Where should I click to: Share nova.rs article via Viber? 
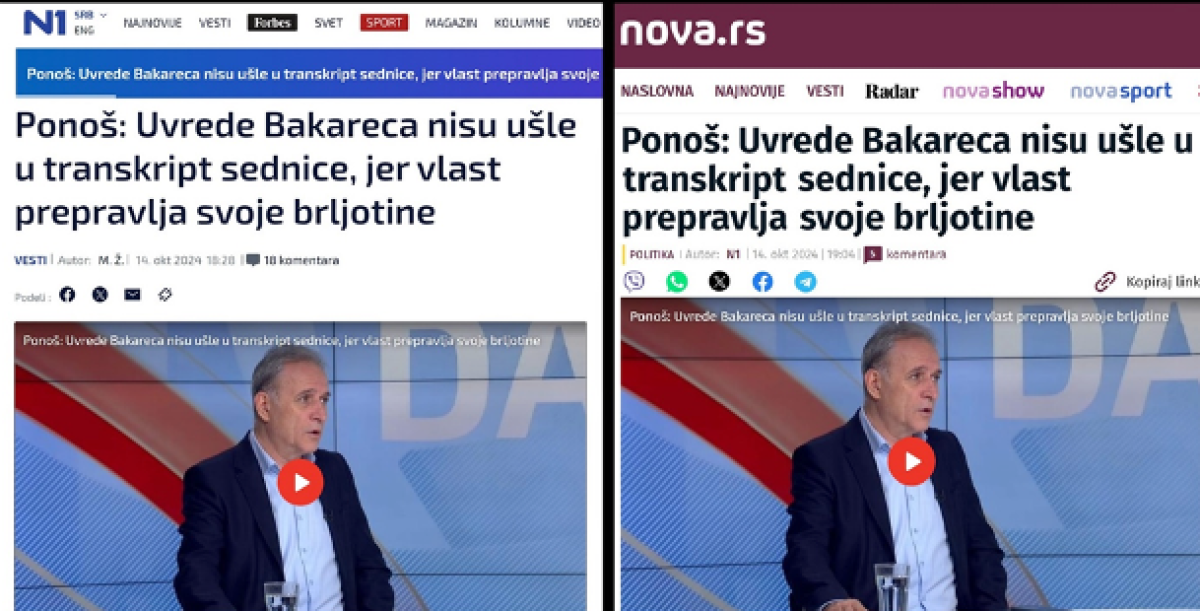click(x=634, y=281)
